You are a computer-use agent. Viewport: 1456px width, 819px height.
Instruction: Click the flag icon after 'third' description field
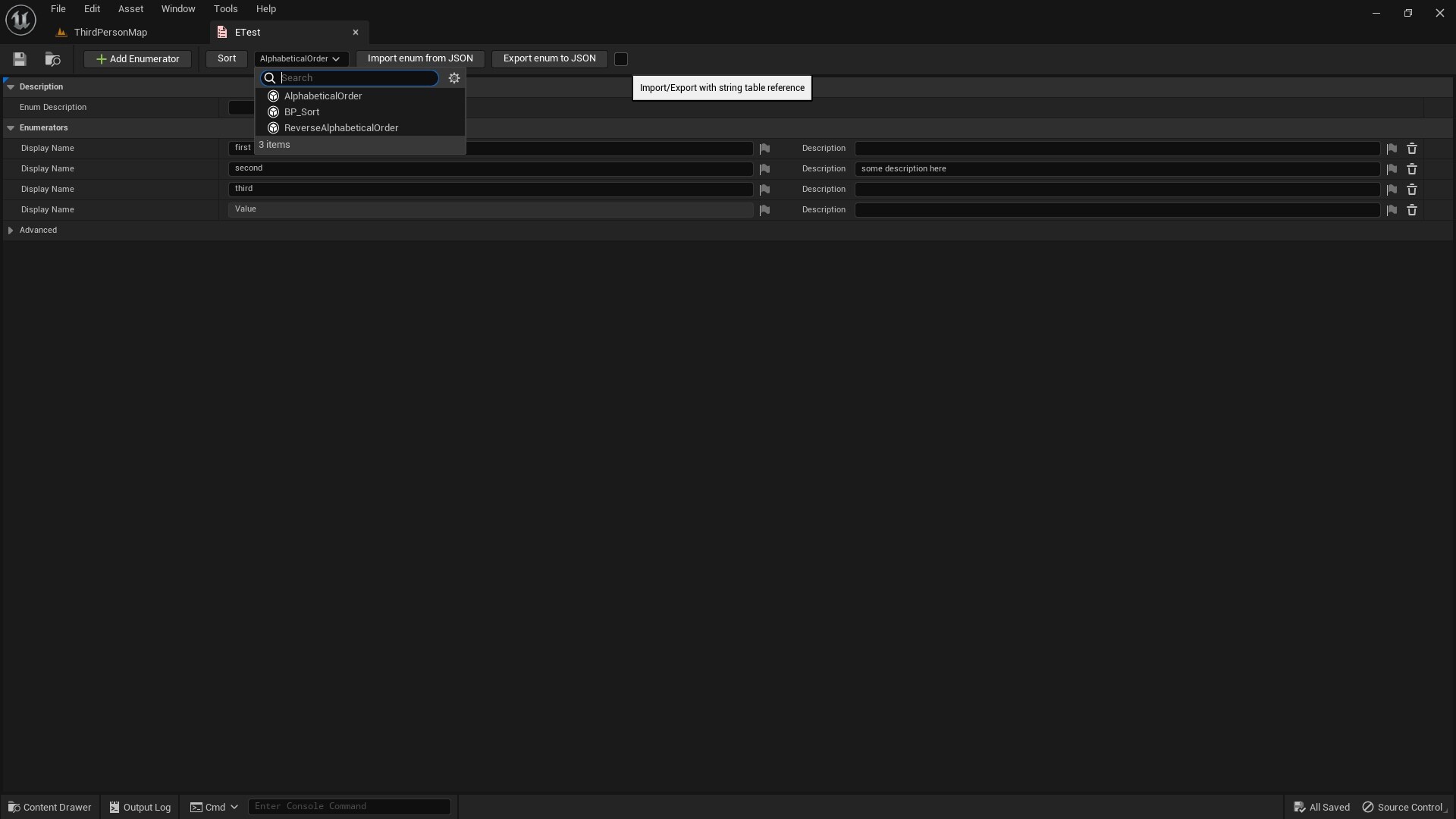1392,190
